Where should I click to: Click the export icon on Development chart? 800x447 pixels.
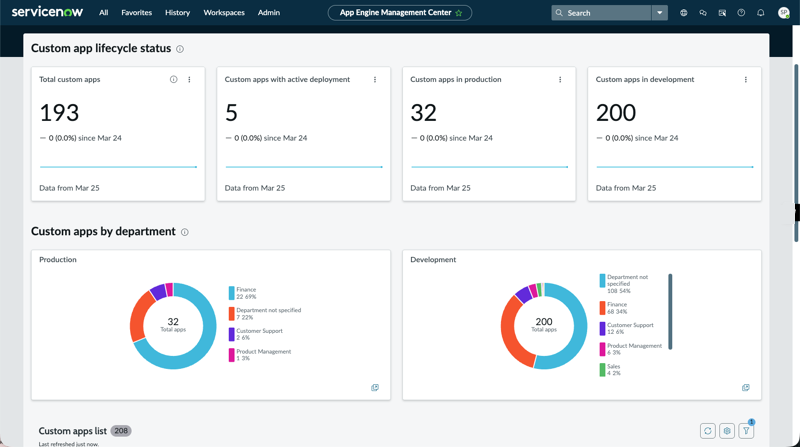(x=746, y=388)
